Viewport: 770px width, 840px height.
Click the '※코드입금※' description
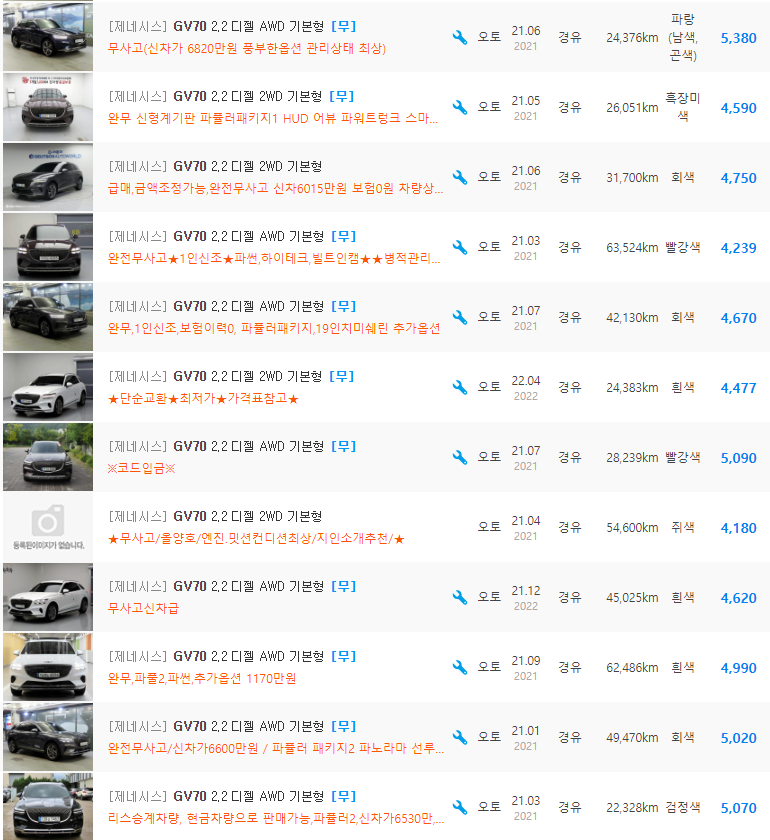pos(141,469)
